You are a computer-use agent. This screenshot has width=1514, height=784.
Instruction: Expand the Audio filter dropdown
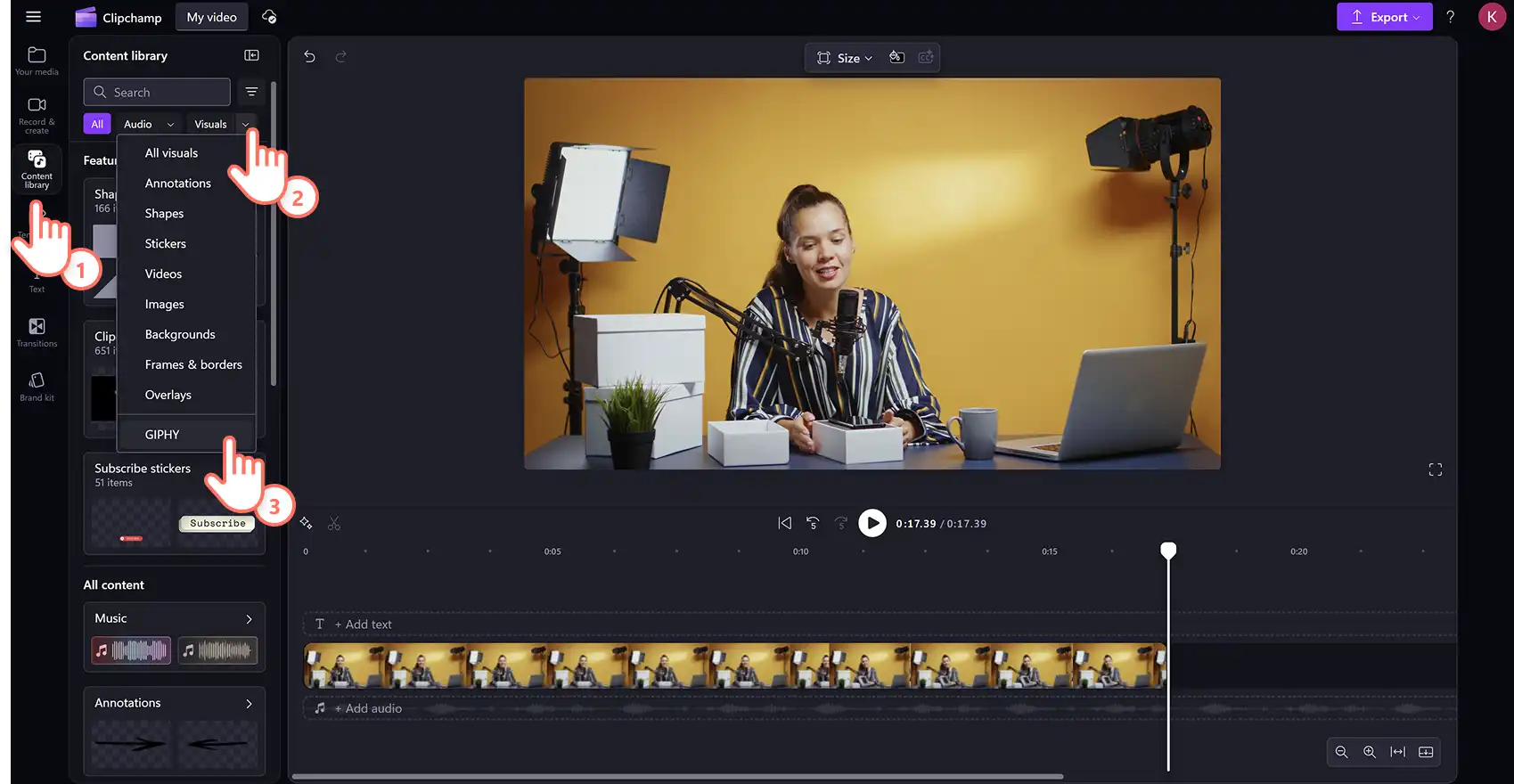[x=170, y=125]
